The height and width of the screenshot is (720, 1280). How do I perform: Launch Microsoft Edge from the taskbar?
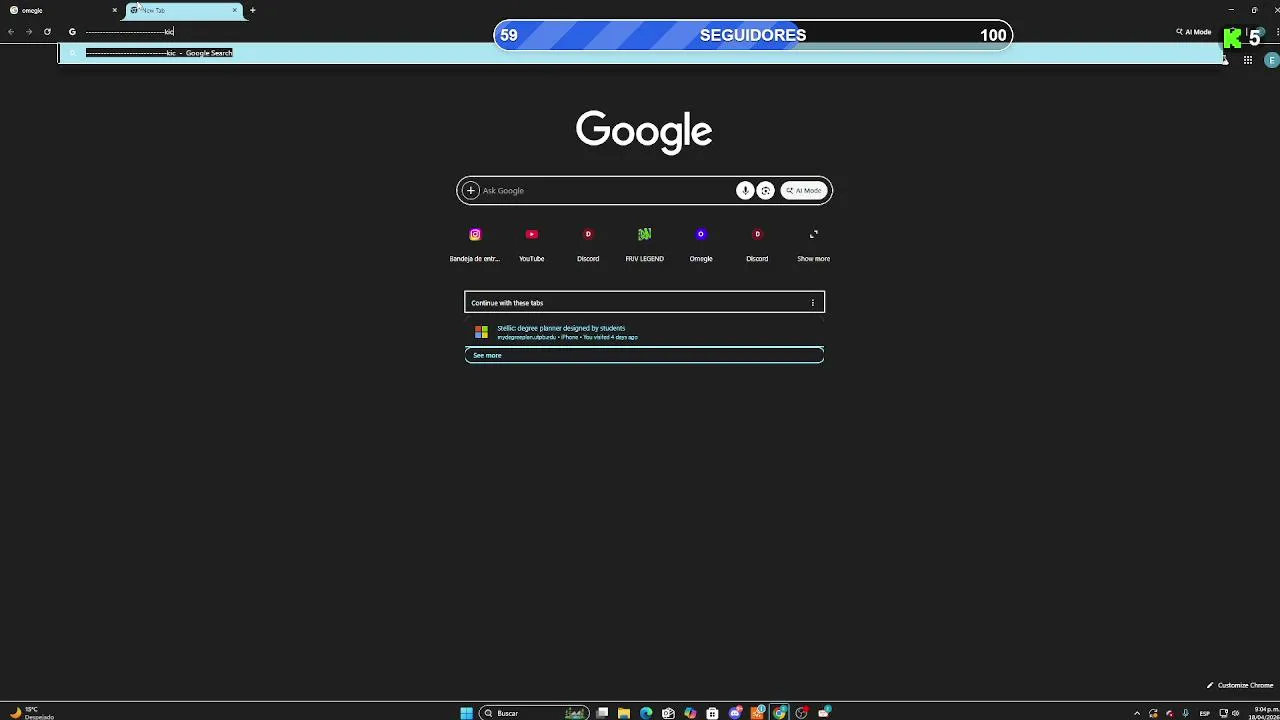point(646,713)
